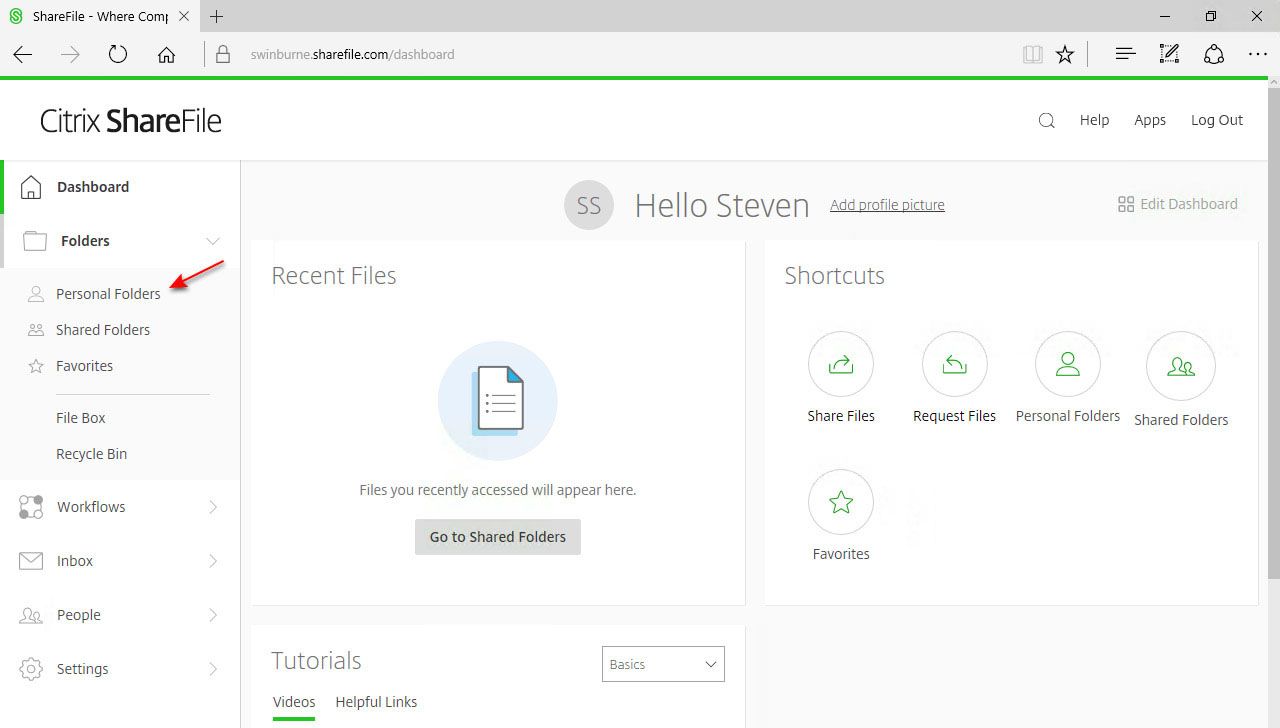1280x728 pixels.
Task: Click the Favorites star shortcut icon
Action: (x=840, y=502)
